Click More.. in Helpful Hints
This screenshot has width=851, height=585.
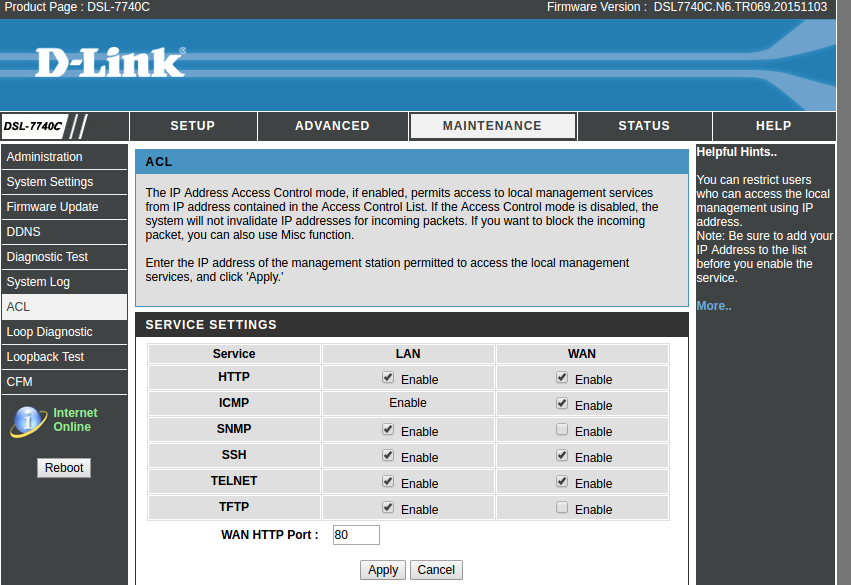click(713, 305)
